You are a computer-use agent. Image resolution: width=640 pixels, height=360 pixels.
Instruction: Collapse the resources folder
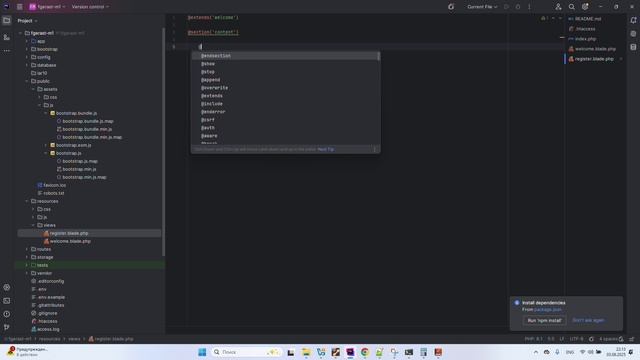27,201
